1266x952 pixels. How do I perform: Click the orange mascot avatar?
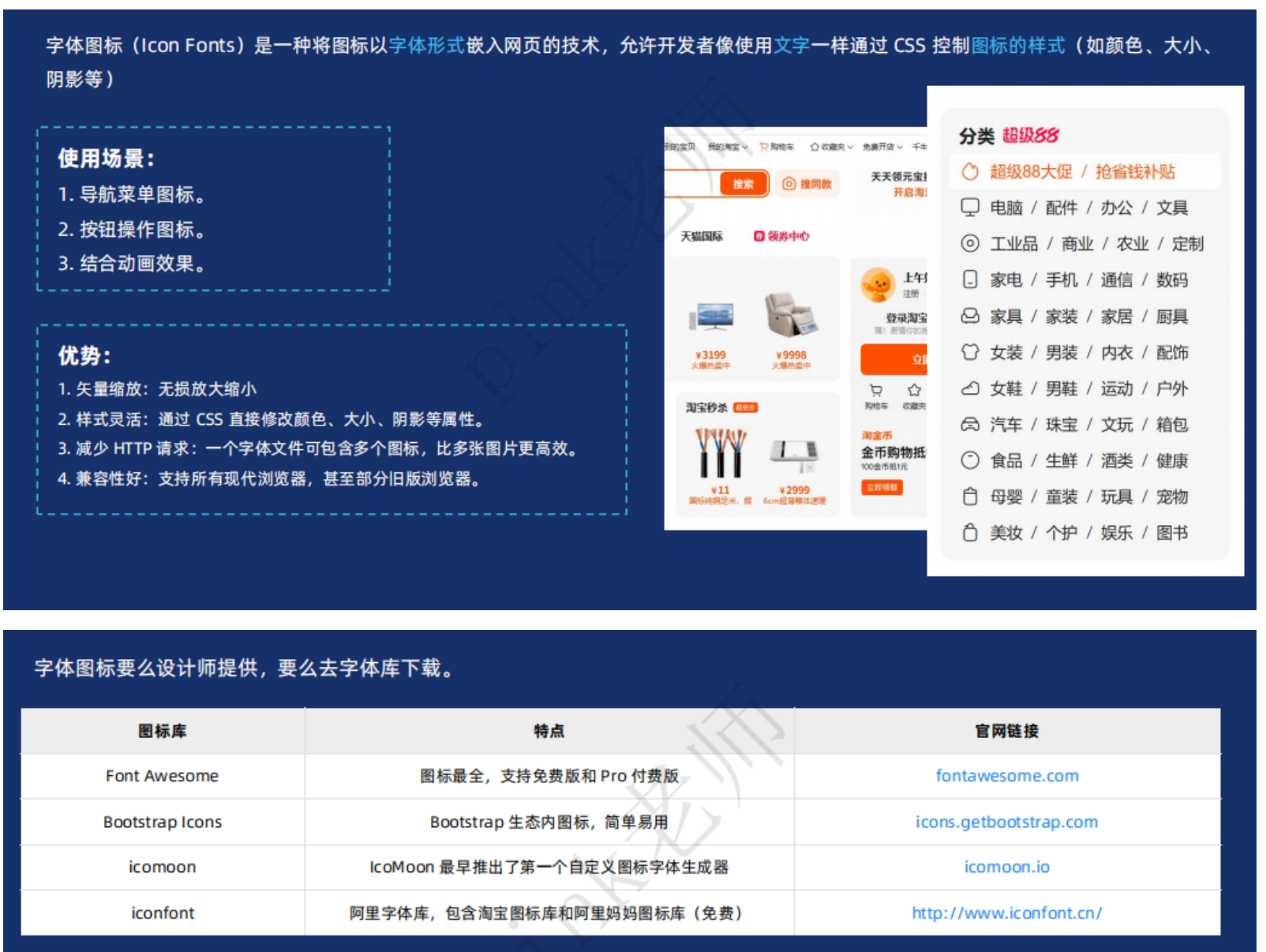click(x=878, y=284)
